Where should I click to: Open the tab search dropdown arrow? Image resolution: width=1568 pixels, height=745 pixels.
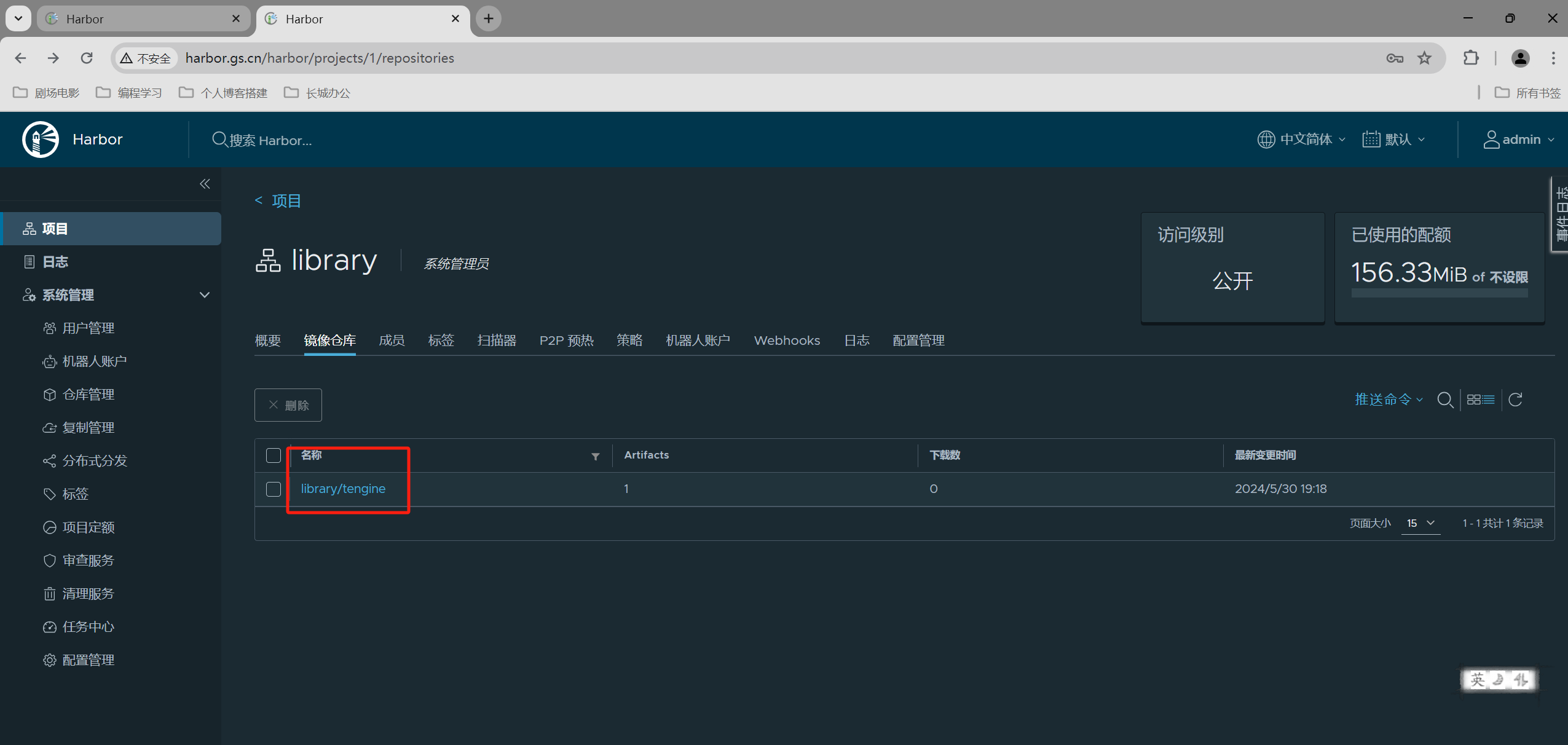pyautogui.click(x=18, y=18)
